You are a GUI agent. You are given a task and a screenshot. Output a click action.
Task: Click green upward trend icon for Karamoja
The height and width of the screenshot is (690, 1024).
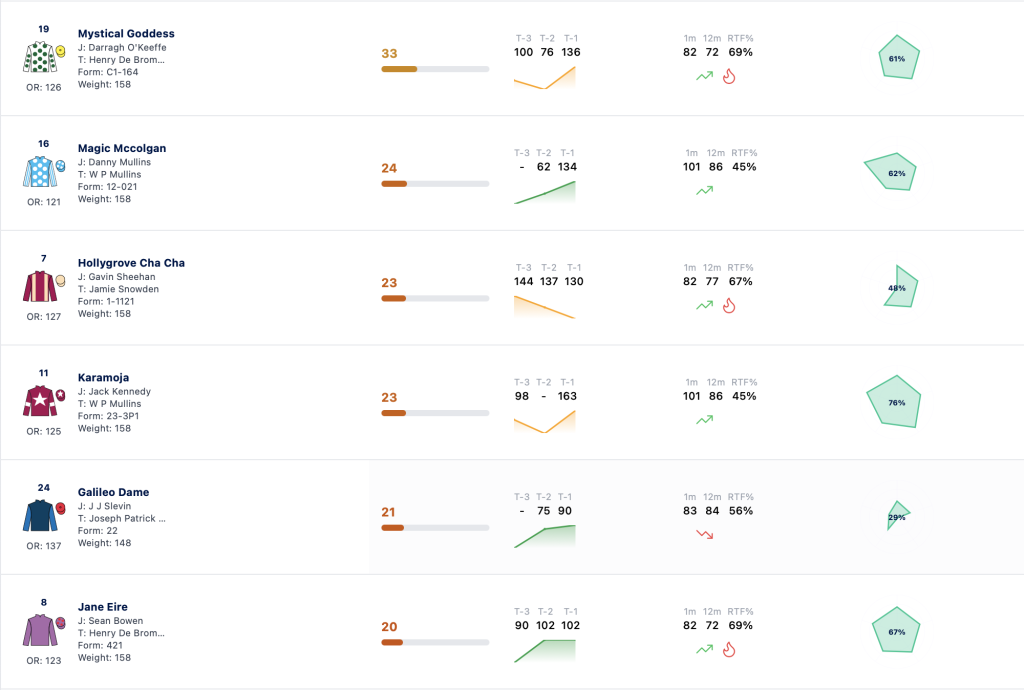tap(705, 420)
